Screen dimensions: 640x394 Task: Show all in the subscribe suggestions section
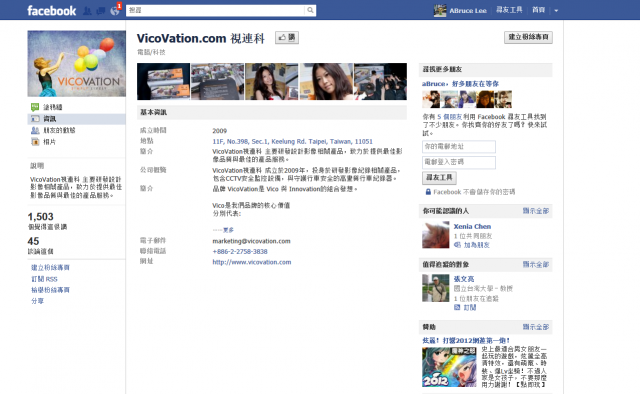click(x=536, y=264)
